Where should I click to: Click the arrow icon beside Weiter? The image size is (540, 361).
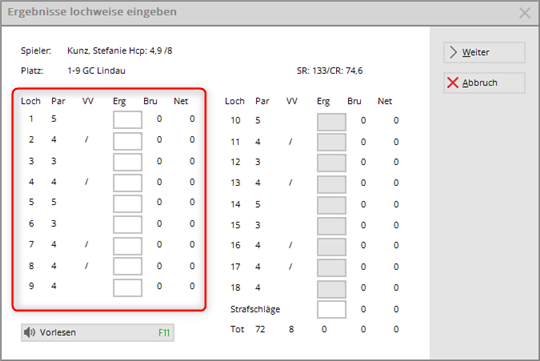pyautogui.click(x=453, y=52)
